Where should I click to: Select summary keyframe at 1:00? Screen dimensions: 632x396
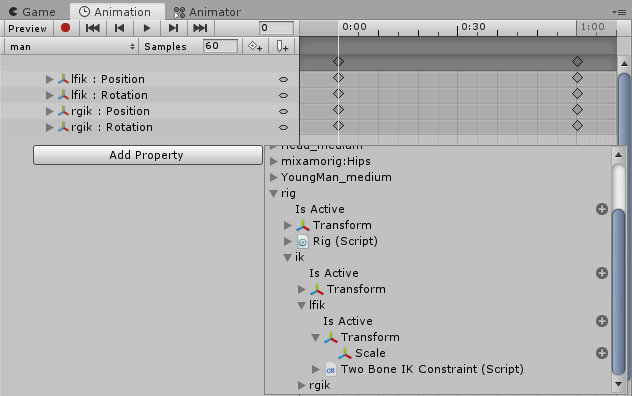(x=577, y=62)
